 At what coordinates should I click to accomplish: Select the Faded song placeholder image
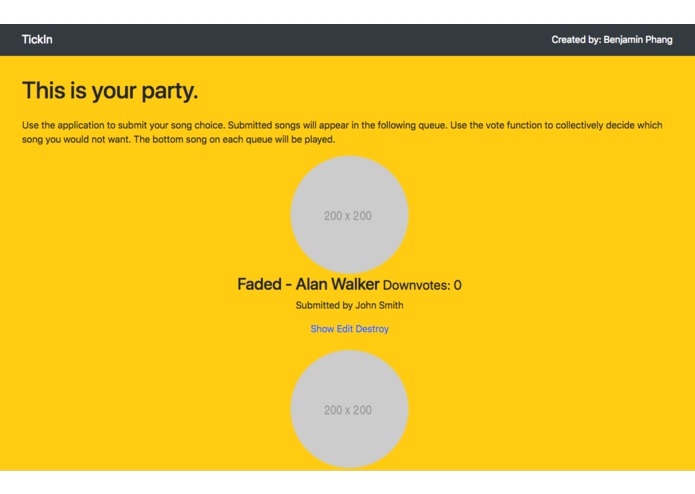coord(349,214)
